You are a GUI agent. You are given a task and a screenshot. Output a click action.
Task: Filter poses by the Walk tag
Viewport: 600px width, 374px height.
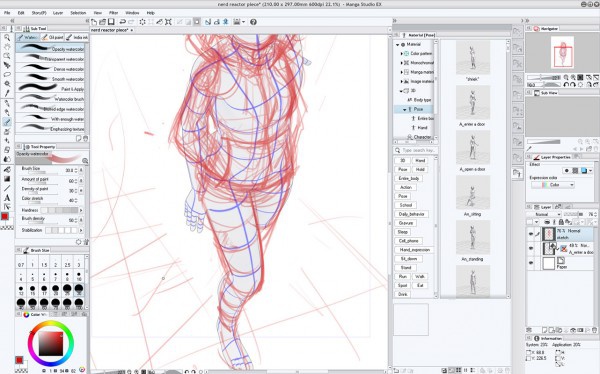pos(420,276)
